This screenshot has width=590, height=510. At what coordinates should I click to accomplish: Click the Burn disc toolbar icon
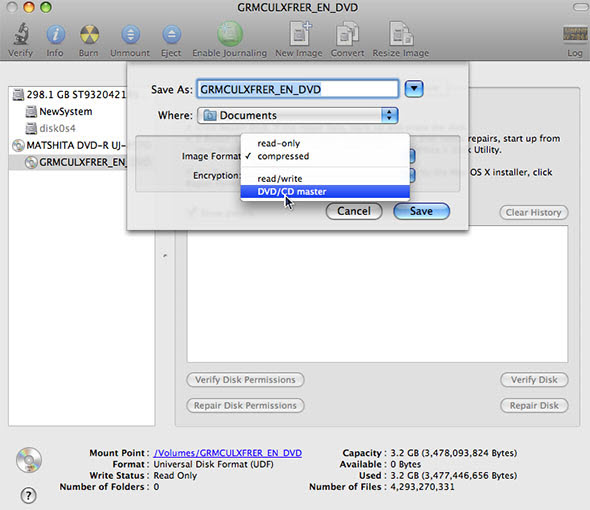(89, 34)
